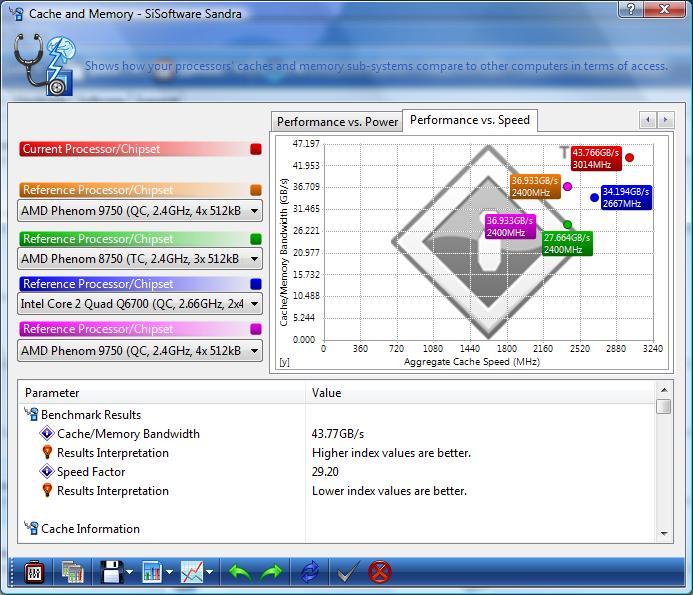693x595 pixels.
Task: Open the bar chart icon dropdown arrow
Action: [x=169, y=572]
